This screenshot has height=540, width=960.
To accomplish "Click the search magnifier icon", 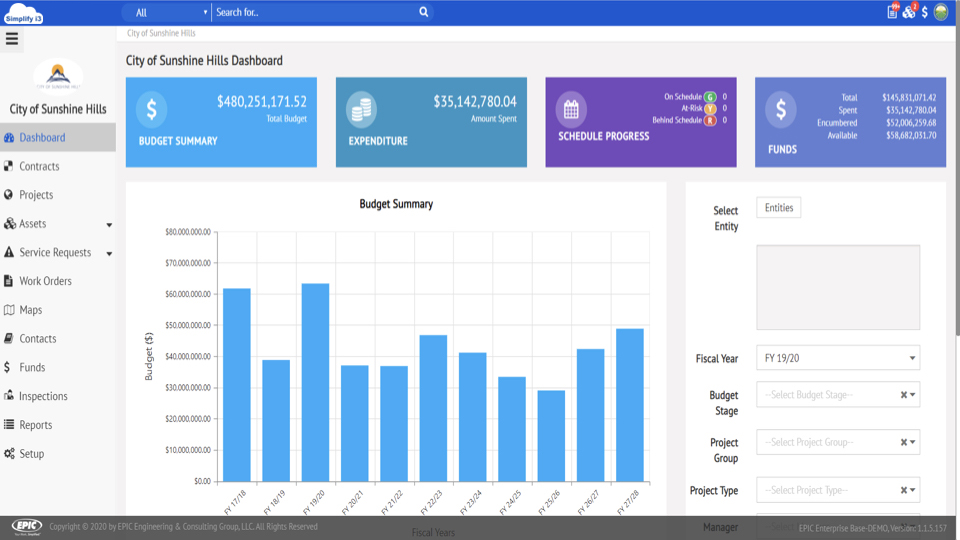I will pos(424,12).
